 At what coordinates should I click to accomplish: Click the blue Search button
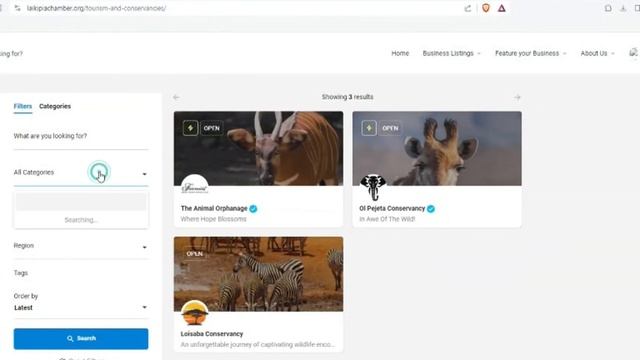pos(81,339)
